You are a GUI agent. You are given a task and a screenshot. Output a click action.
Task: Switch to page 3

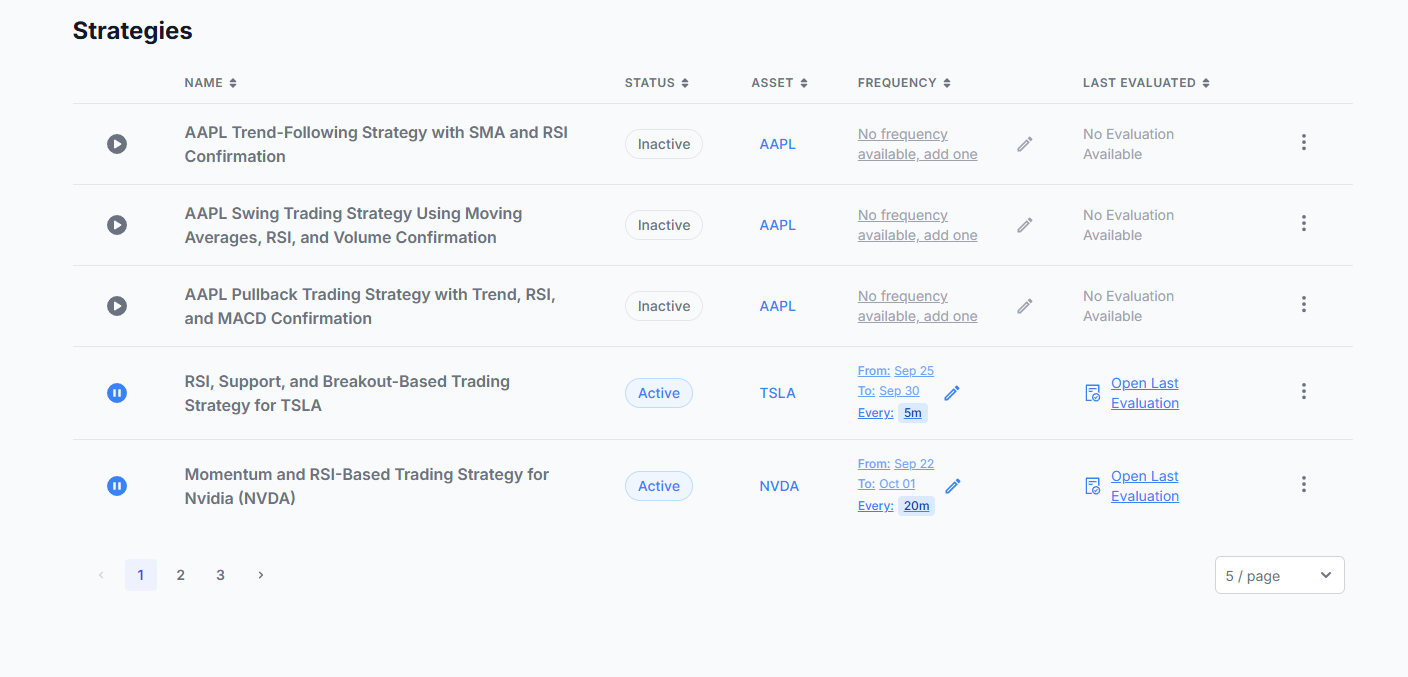[220, 574]
